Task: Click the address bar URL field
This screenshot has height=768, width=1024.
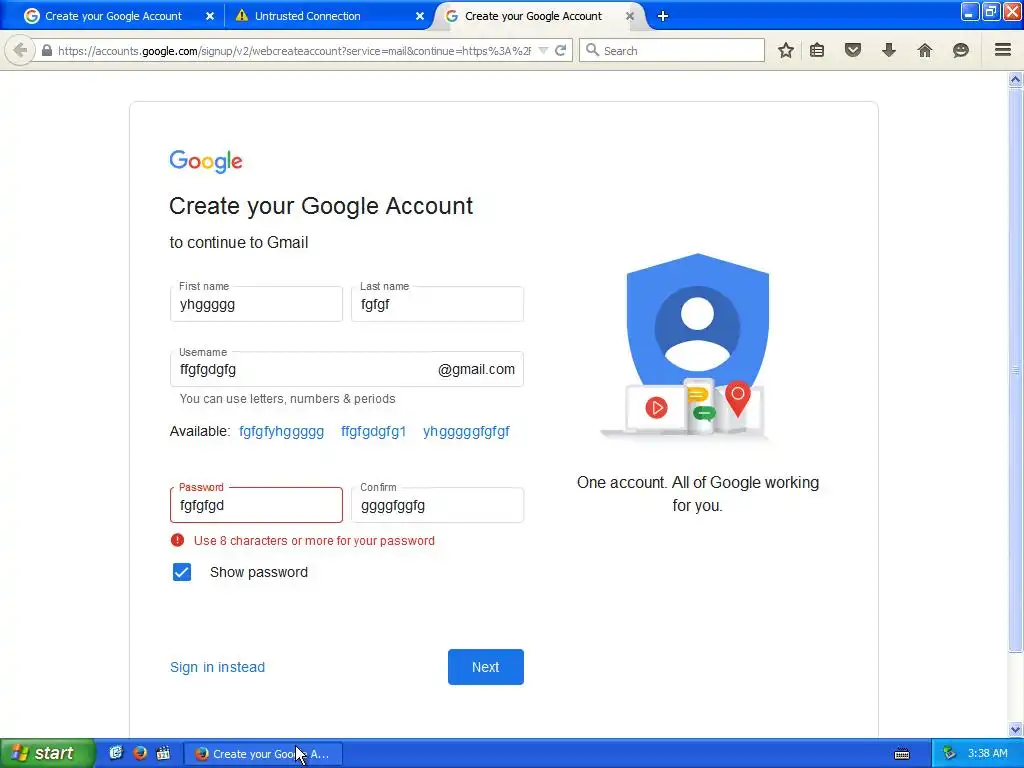Action: click(294, 50)
